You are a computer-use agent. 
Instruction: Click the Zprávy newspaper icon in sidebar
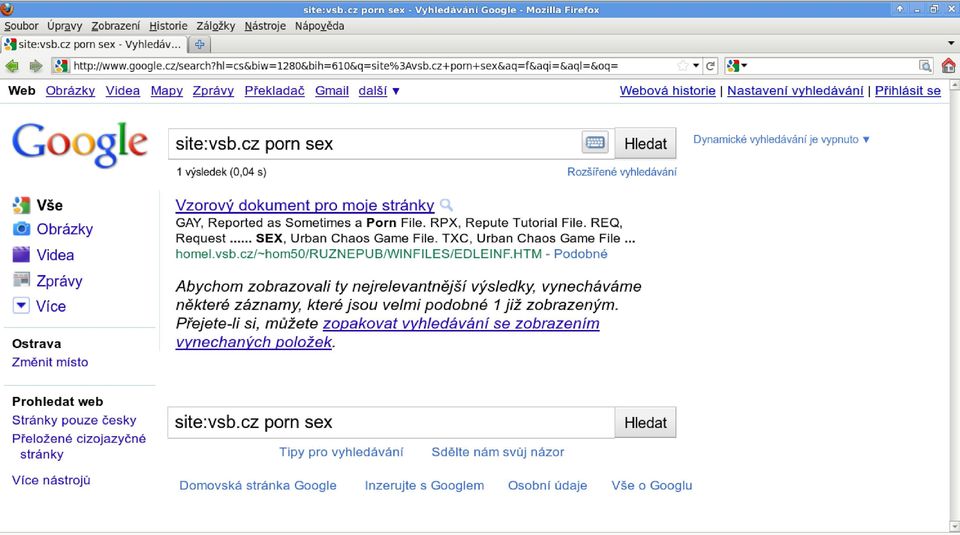point(21,280)
